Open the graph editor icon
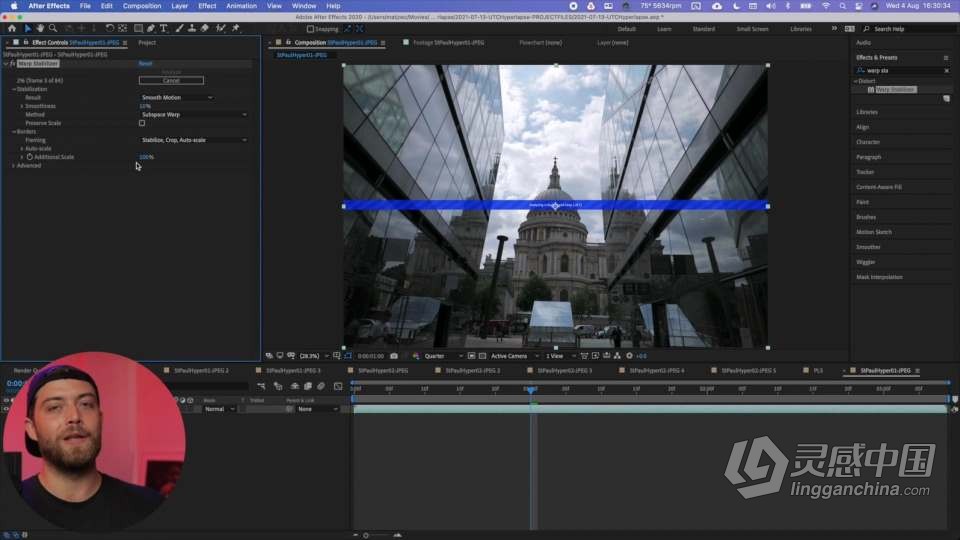 pos(338,386)
